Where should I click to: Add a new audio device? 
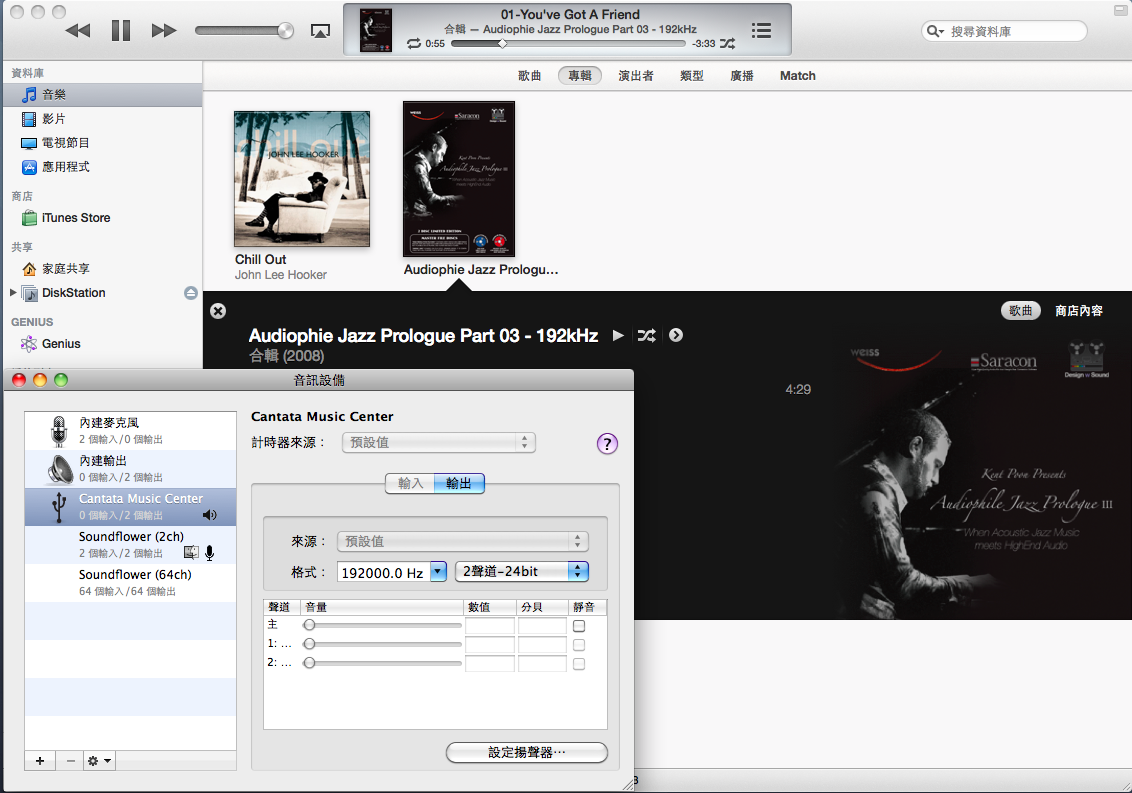[40, 760]
